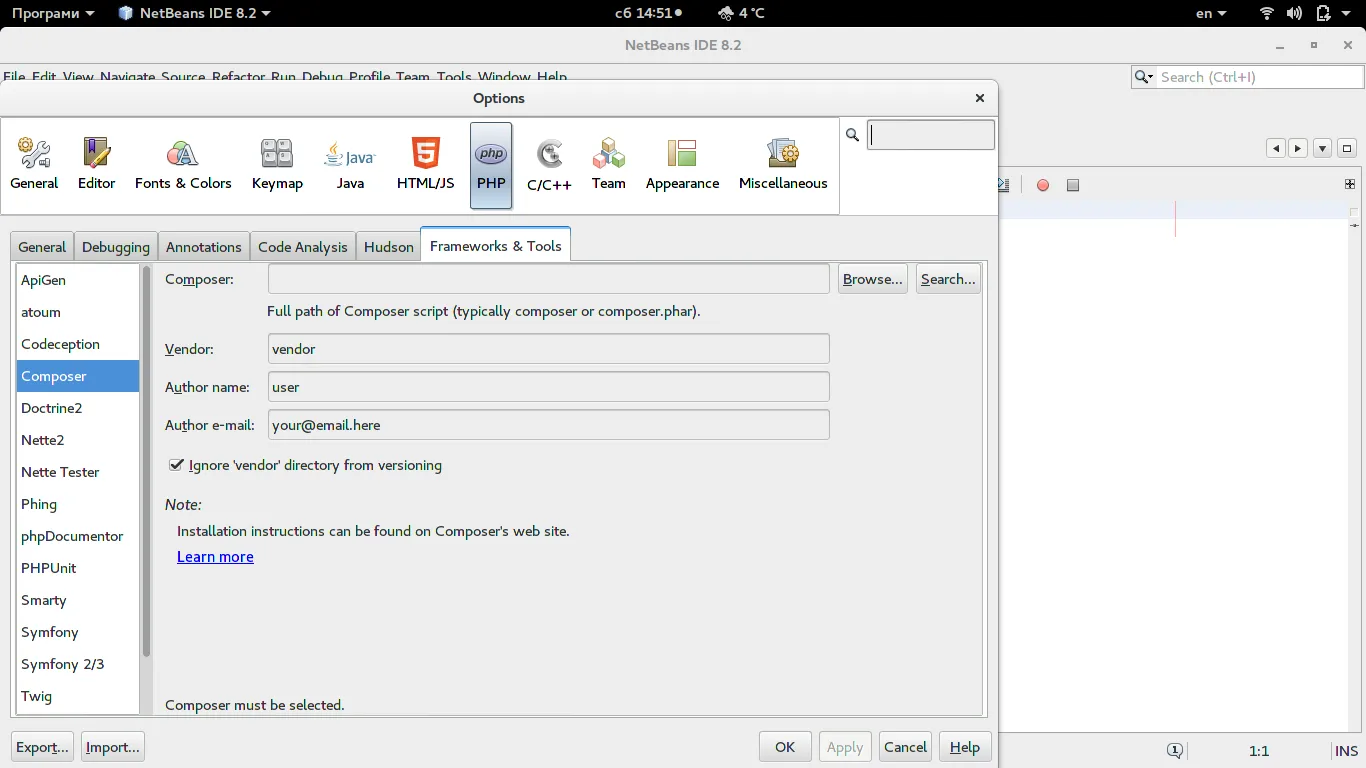The width and height of the screenshot is (1366, 768).
Task: Open the C/C++ options category
Action: [549, 165]
